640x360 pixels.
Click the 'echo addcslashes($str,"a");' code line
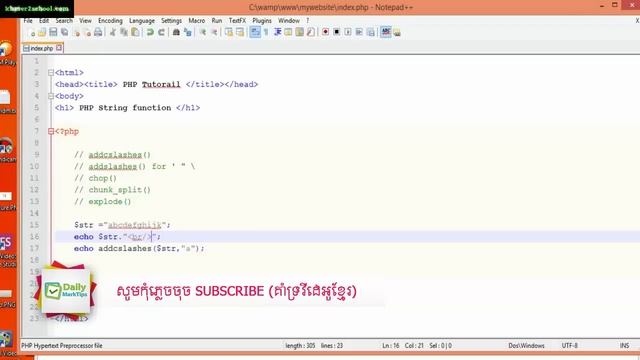point(139,249)
